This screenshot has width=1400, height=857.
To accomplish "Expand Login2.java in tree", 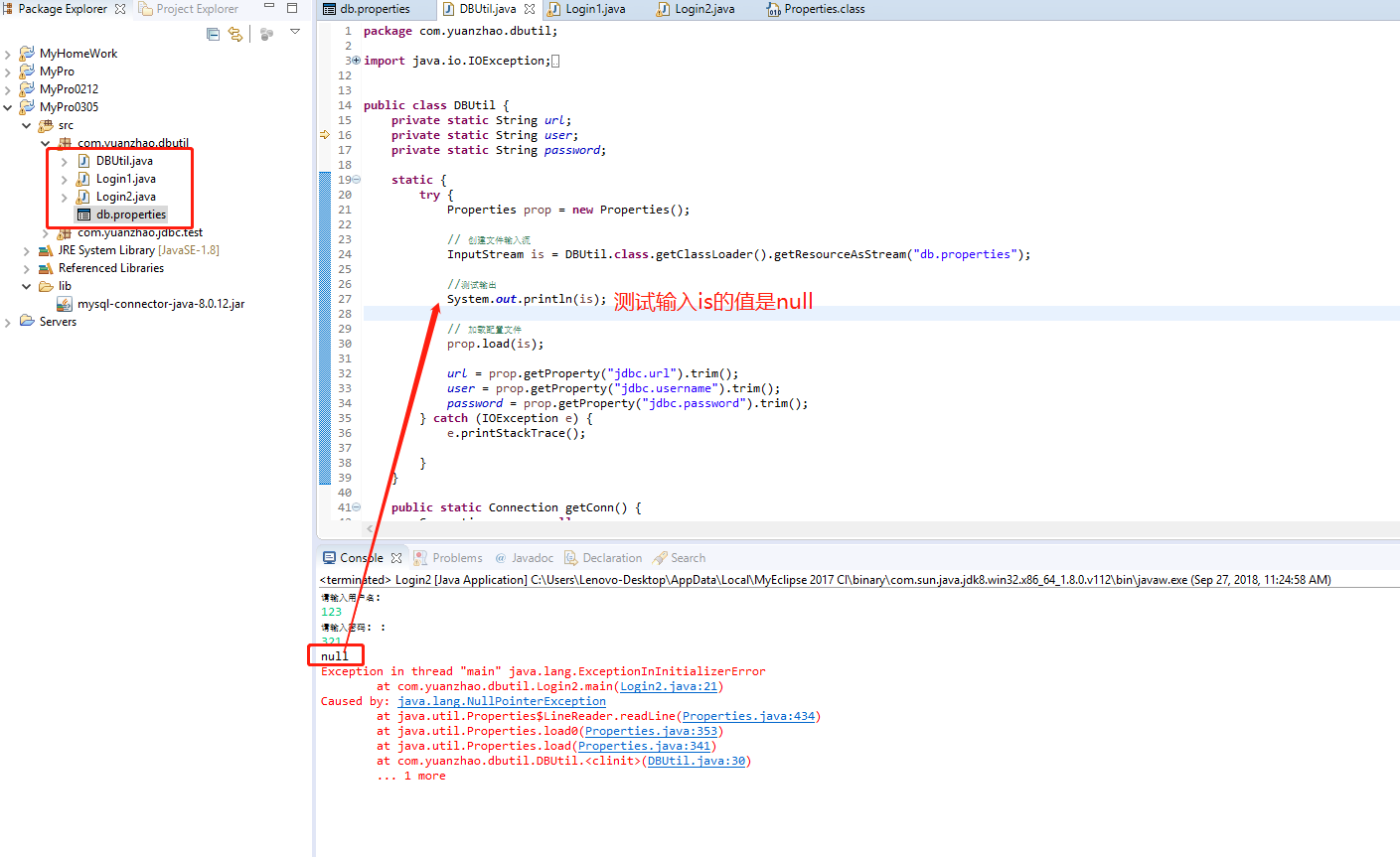I will (x=65, y=197).
